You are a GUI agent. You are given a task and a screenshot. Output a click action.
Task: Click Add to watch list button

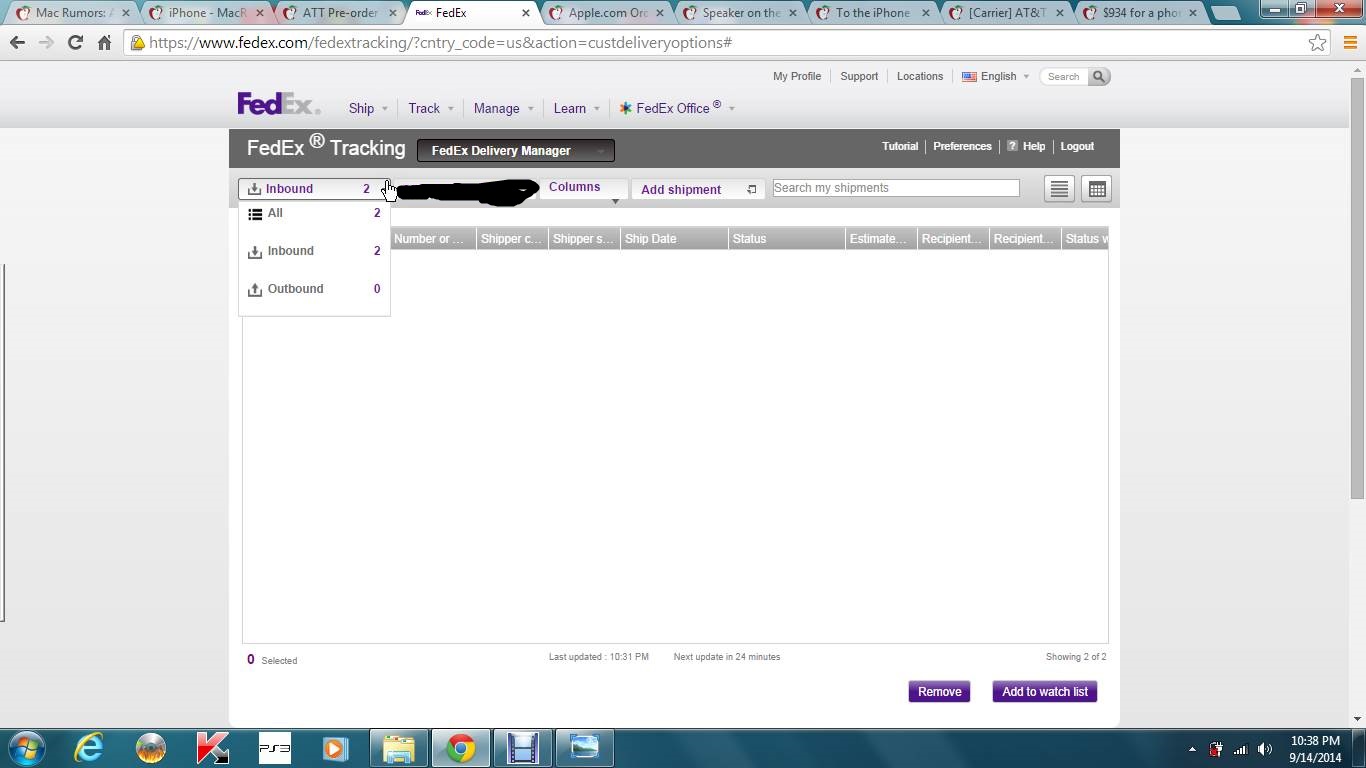1044,692
